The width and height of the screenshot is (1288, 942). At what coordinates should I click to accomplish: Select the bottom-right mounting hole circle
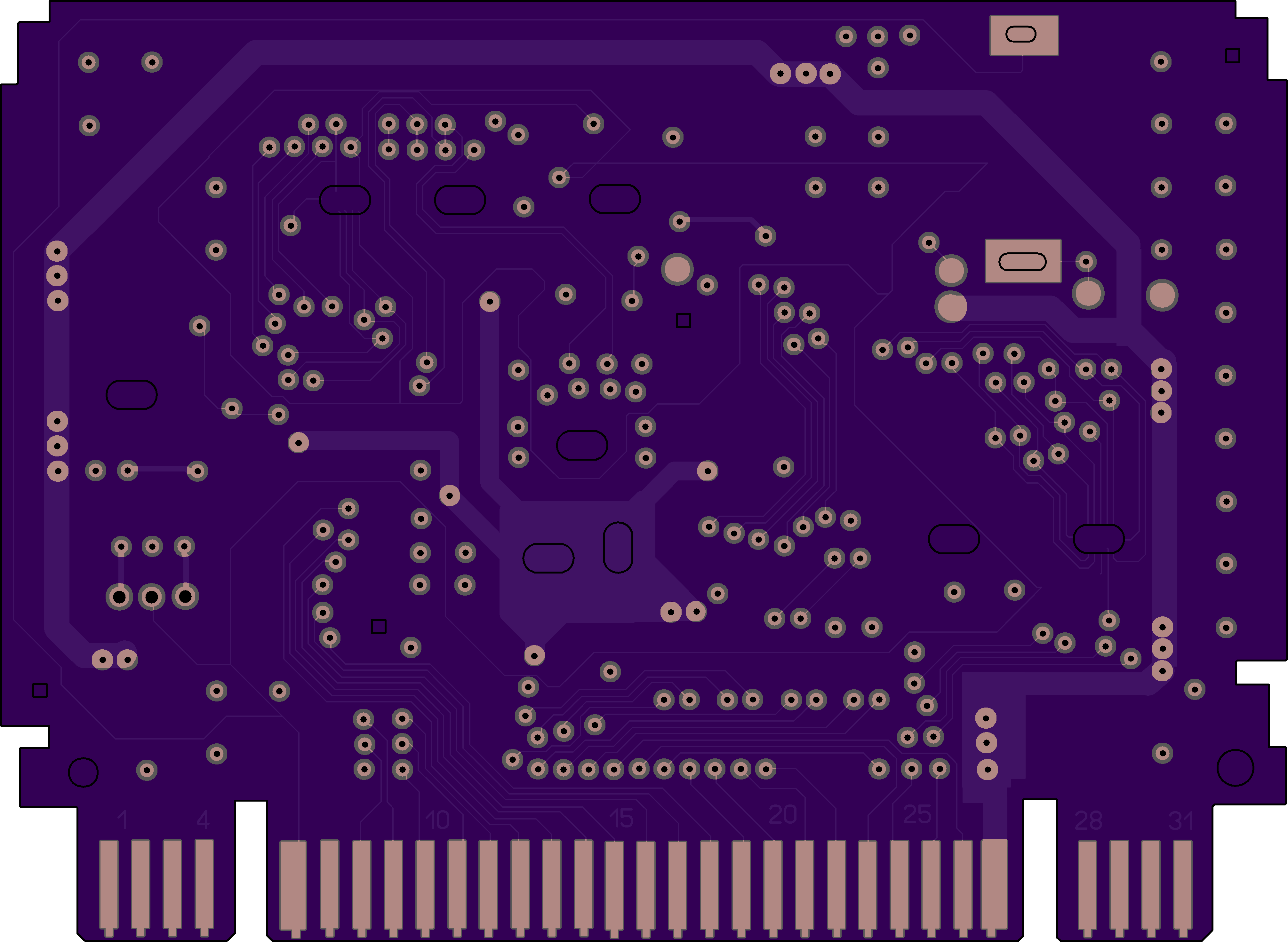click(1235, 768)
